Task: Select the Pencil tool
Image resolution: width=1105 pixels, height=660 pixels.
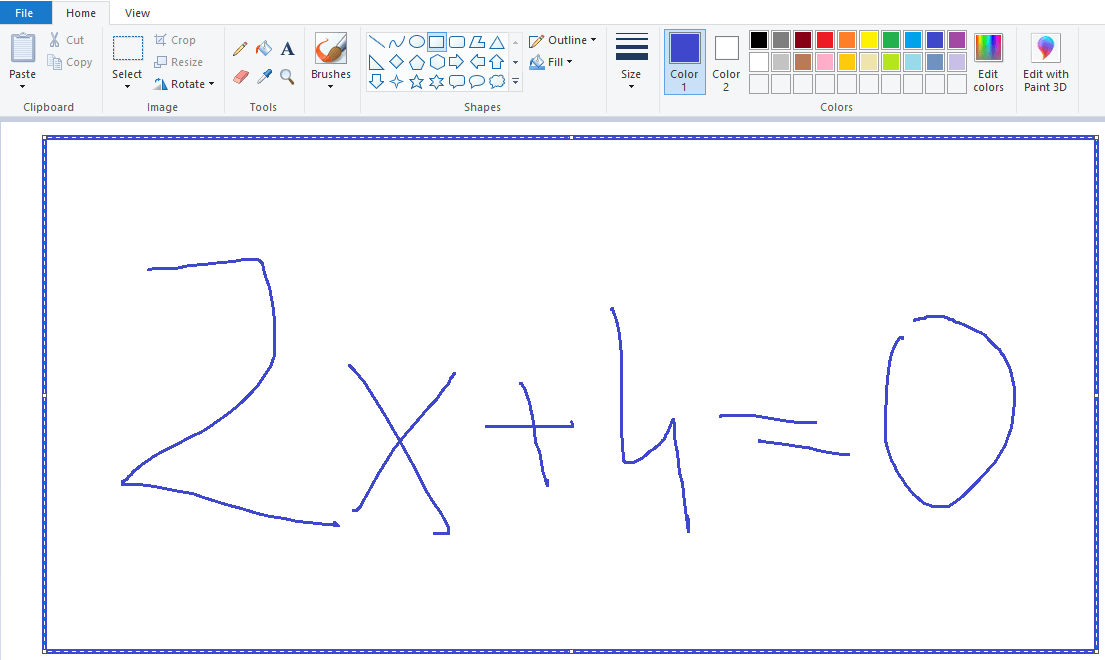Action: point(240,47)
